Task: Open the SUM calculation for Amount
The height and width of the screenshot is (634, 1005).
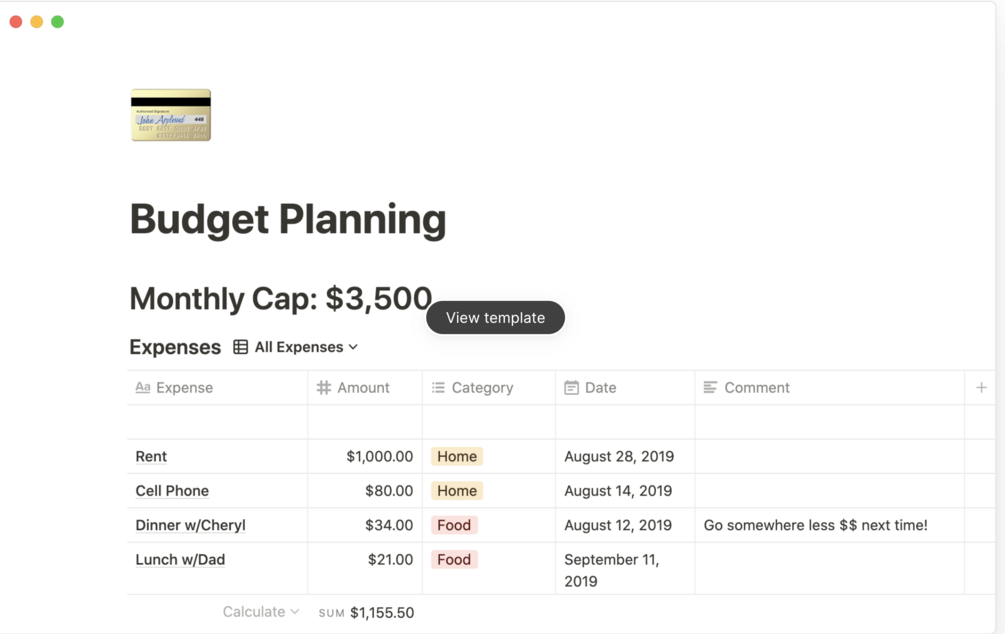Action: 366,613
